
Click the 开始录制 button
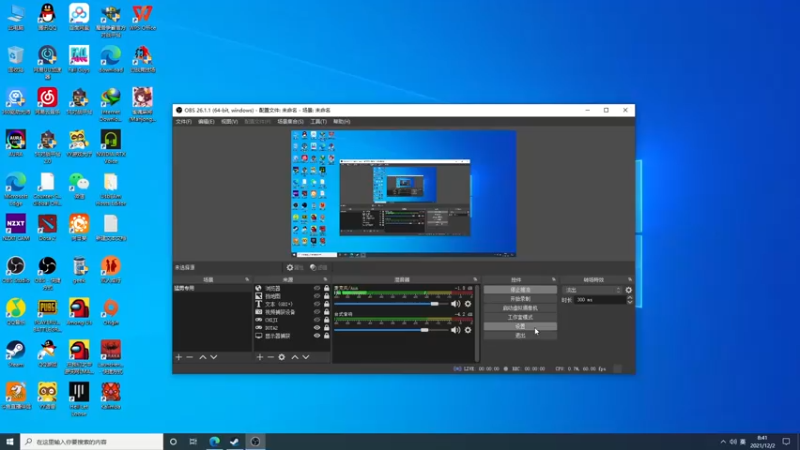520,299
